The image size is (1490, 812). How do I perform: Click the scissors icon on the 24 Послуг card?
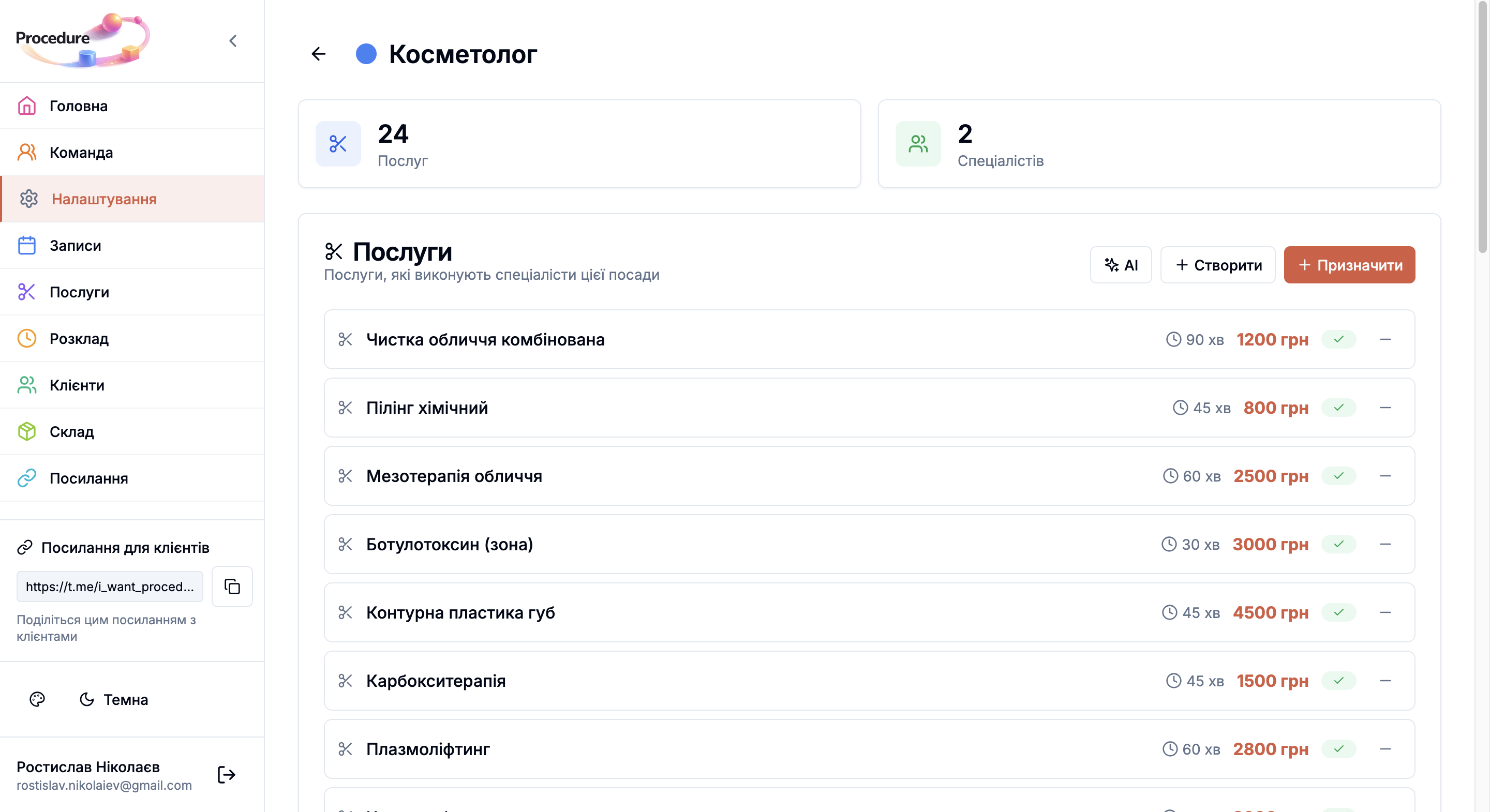(x=338, y=143)
